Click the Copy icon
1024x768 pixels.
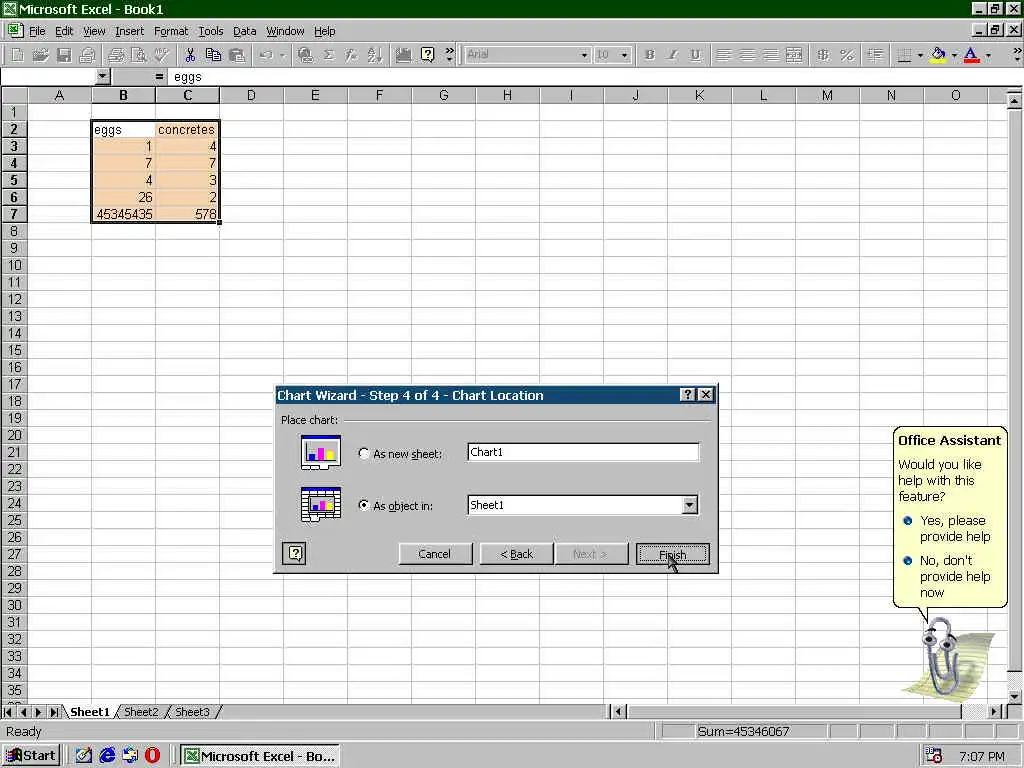click(x=213, y=56)
